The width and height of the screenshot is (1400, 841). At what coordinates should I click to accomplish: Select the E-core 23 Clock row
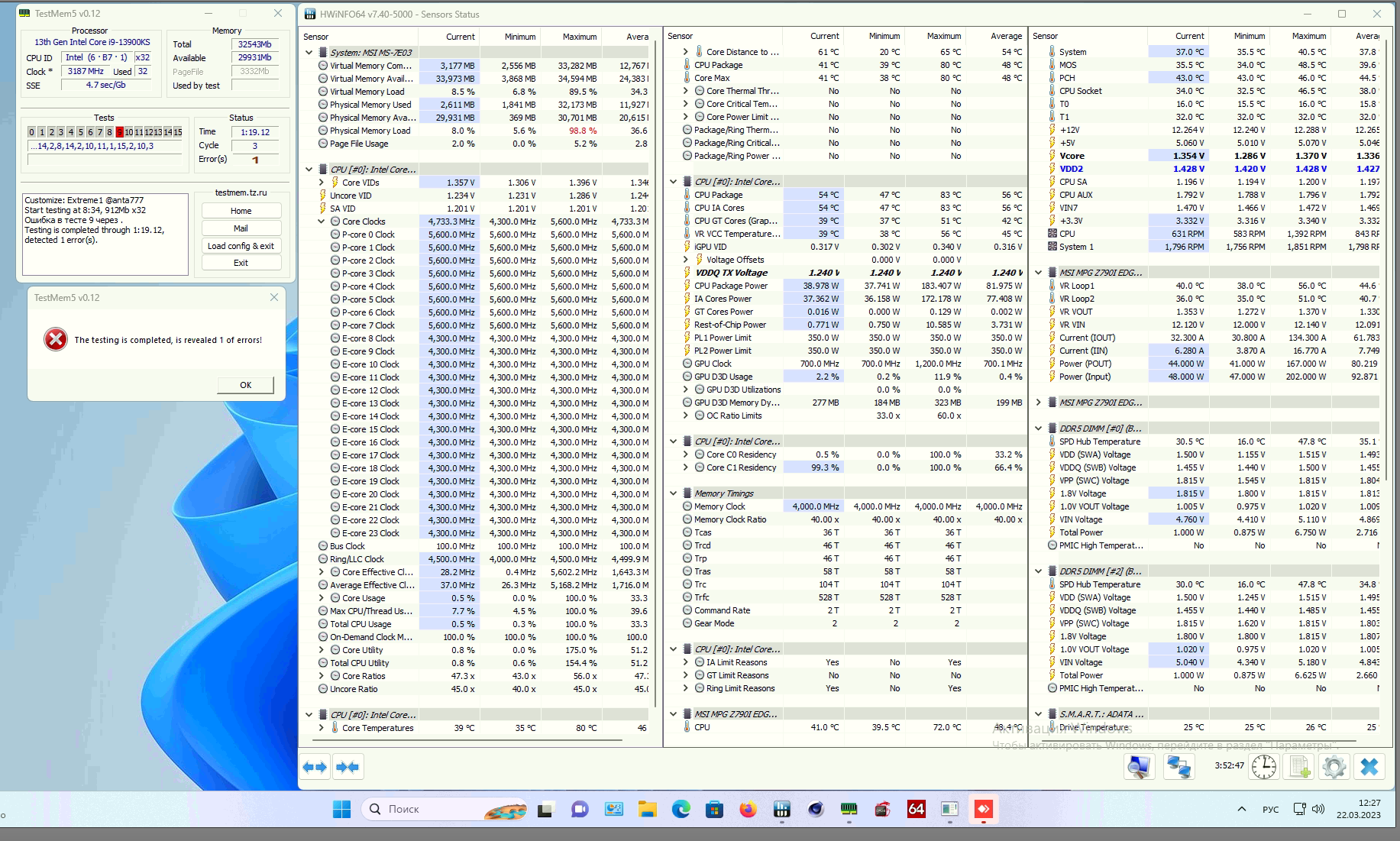click(475, 533)
